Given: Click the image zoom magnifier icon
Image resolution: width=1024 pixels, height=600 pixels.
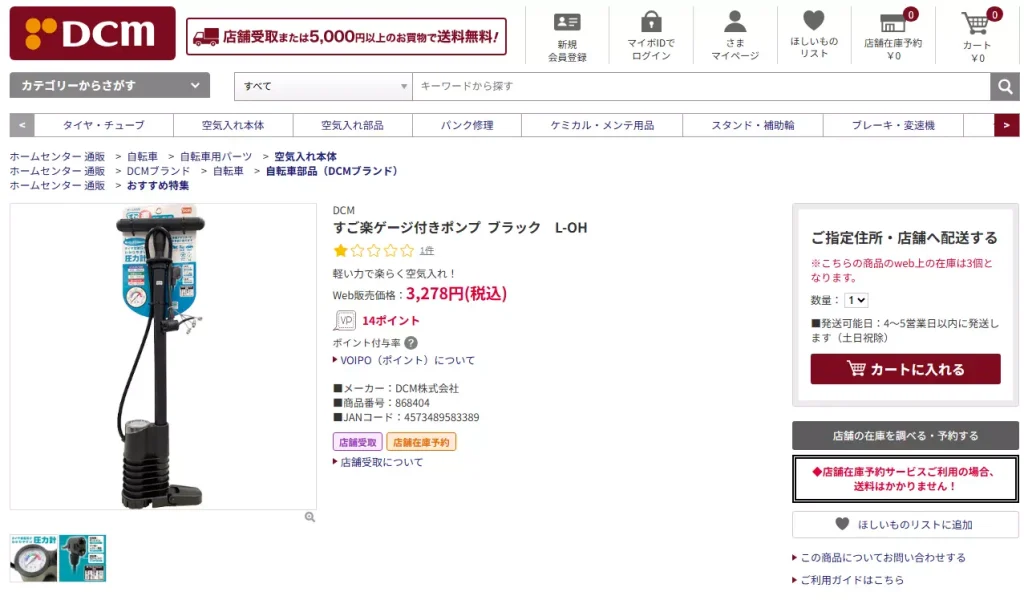Looking at the screenshot, I should point(310,516).
